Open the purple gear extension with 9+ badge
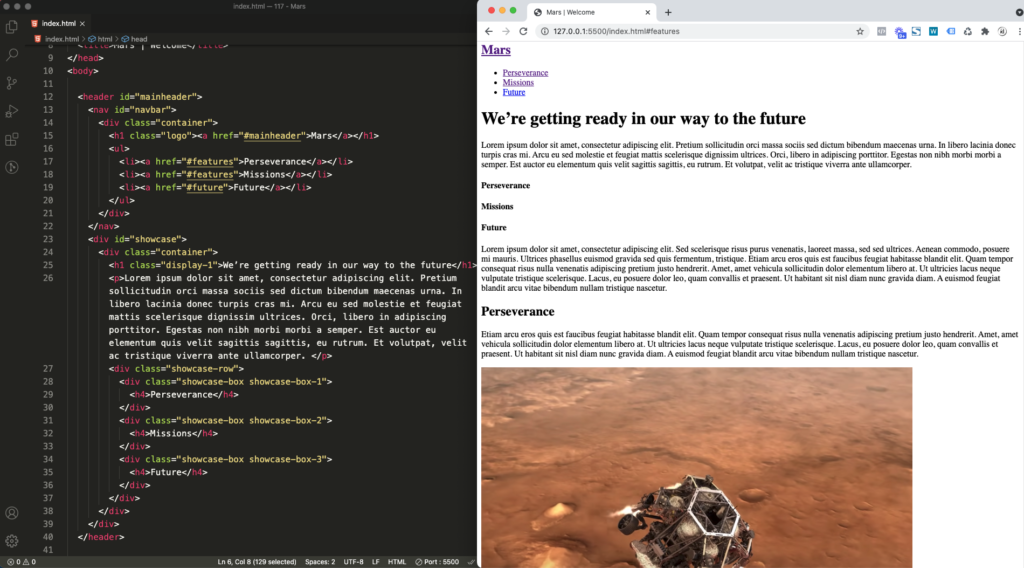The height and width of the screenshot is (568, 1024). [899, 32]
